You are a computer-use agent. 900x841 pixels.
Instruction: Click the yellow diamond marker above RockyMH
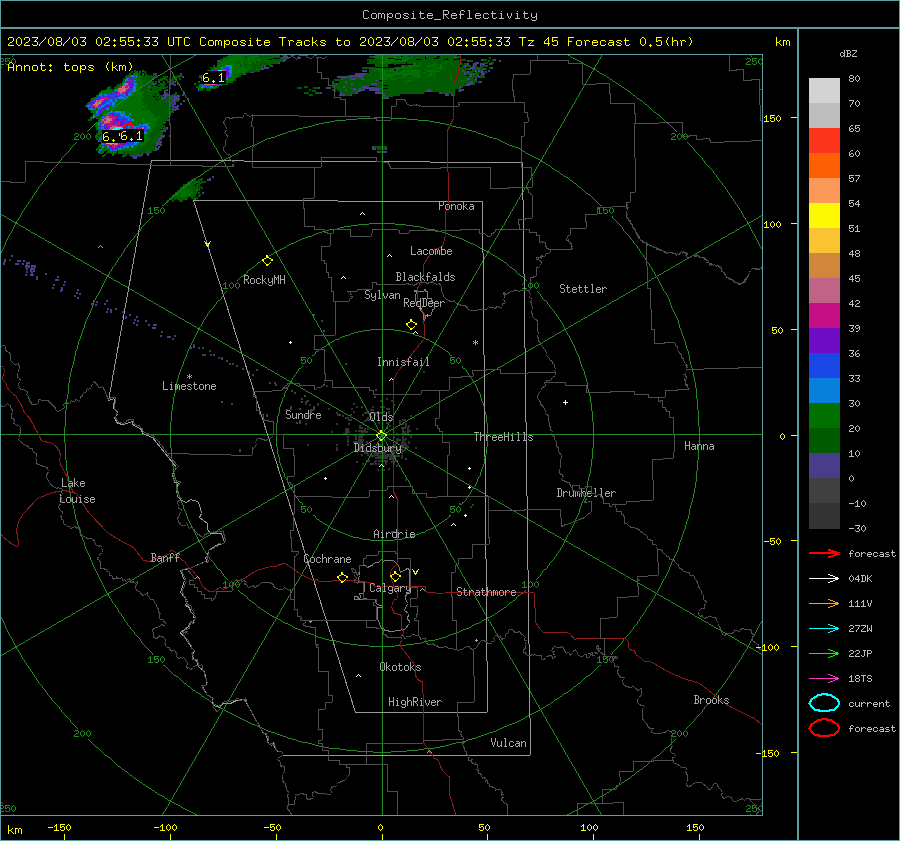pyautogui.click(x=267, y=261)
